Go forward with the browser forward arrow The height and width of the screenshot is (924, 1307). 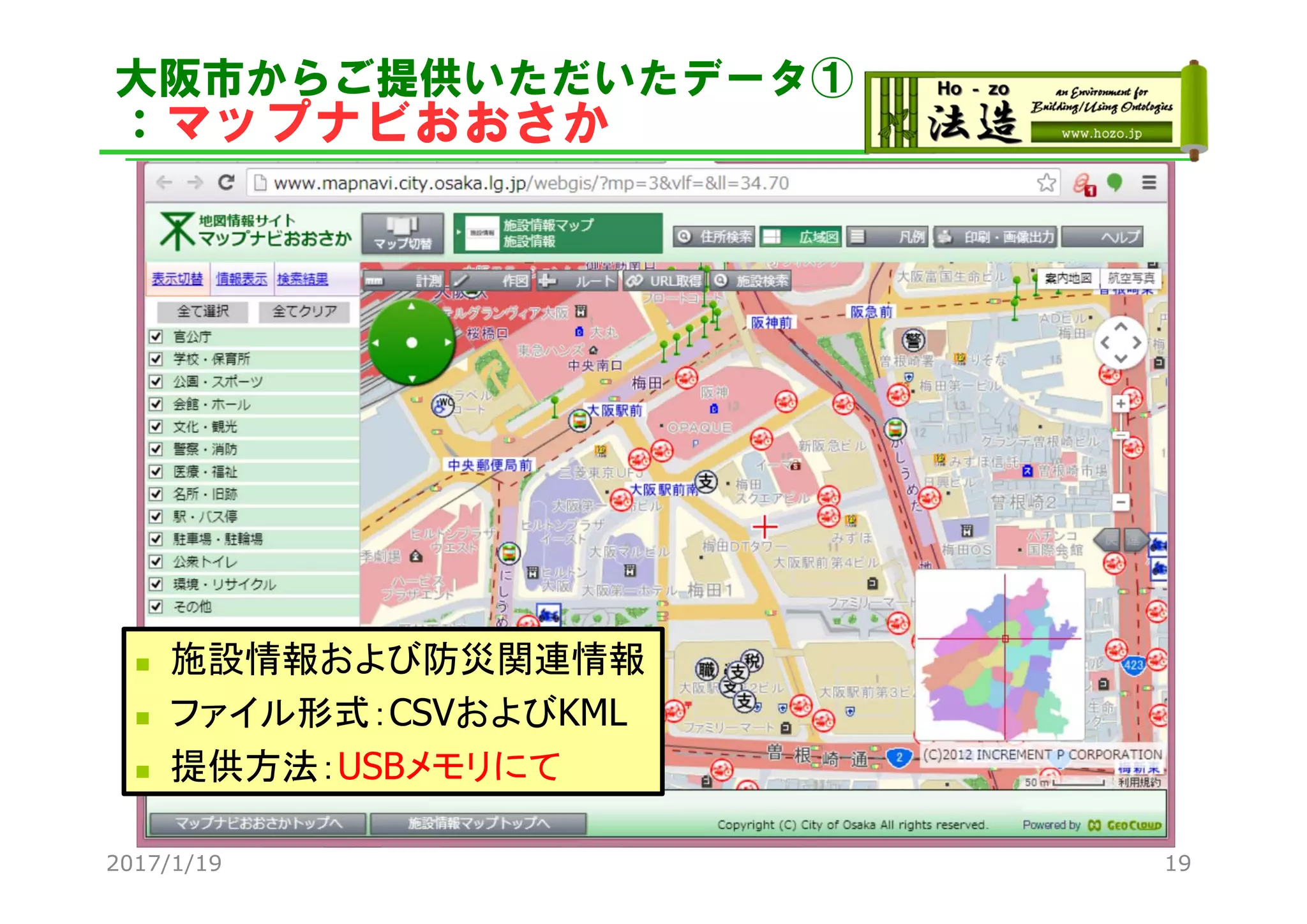click(x=195, y=183)
